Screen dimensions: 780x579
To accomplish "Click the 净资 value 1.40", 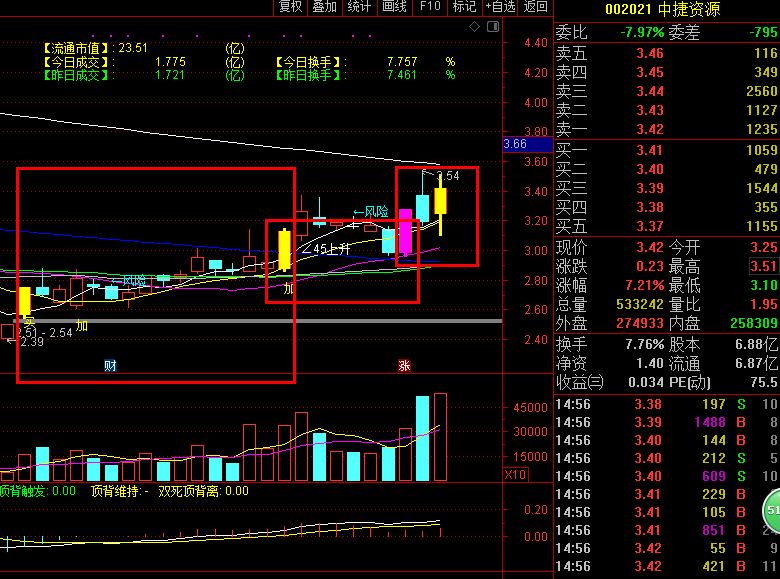I will click(650, 364).
